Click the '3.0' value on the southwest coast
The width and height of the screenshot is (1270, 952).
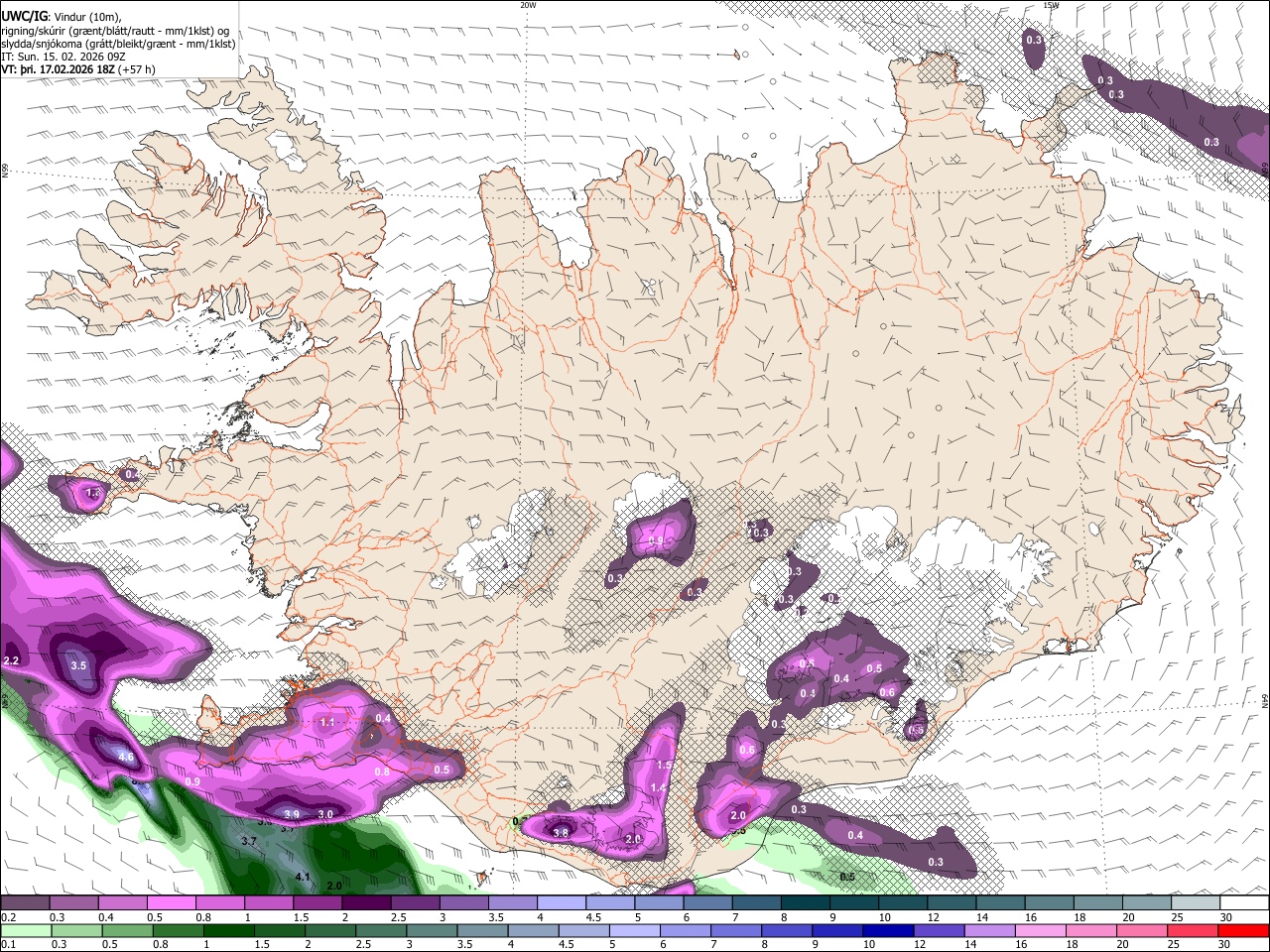tap(325, 814)
